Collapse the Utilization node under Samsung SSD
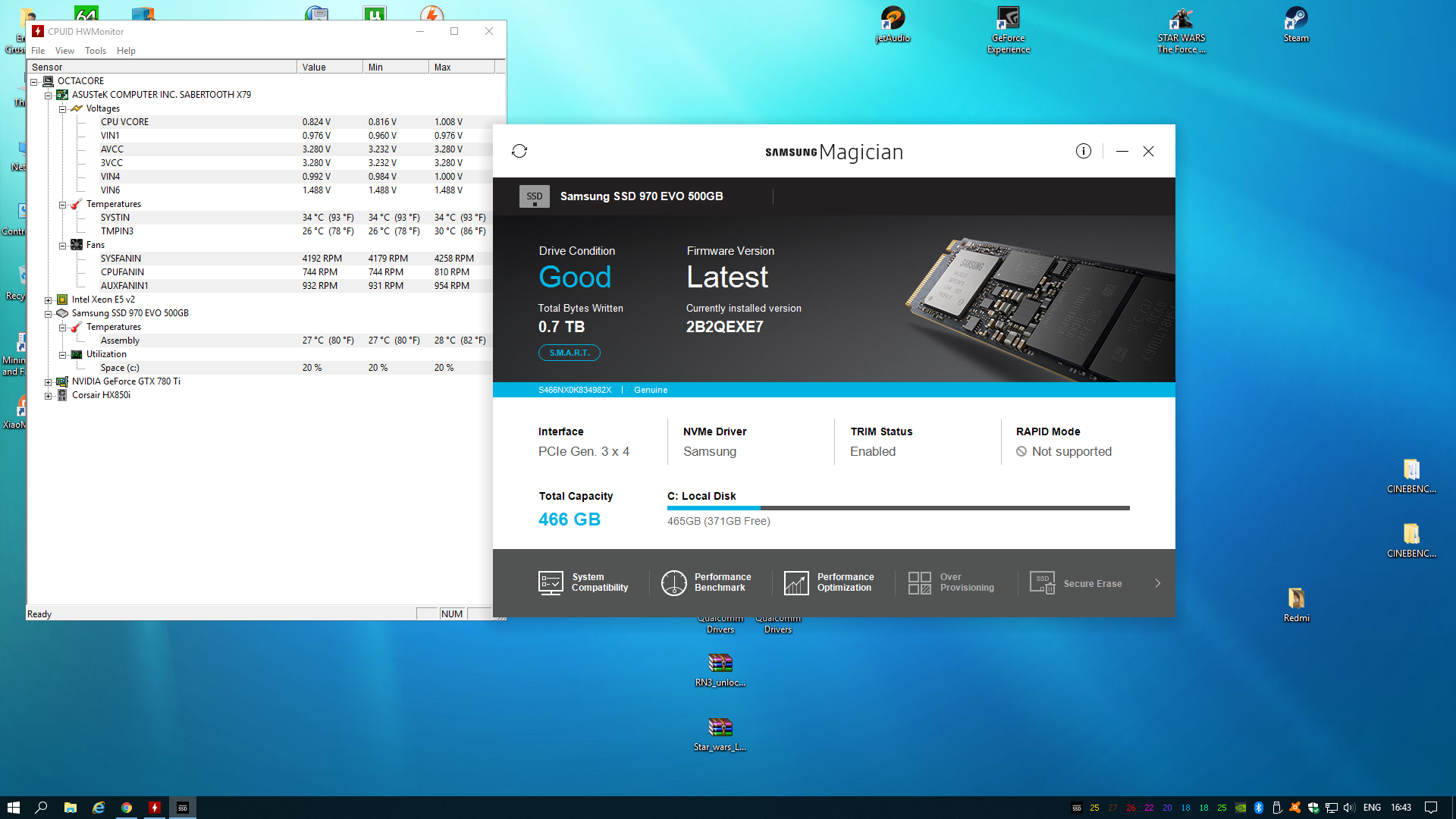Viewport: 1456px width, 819px height. (x=63, y=354)
